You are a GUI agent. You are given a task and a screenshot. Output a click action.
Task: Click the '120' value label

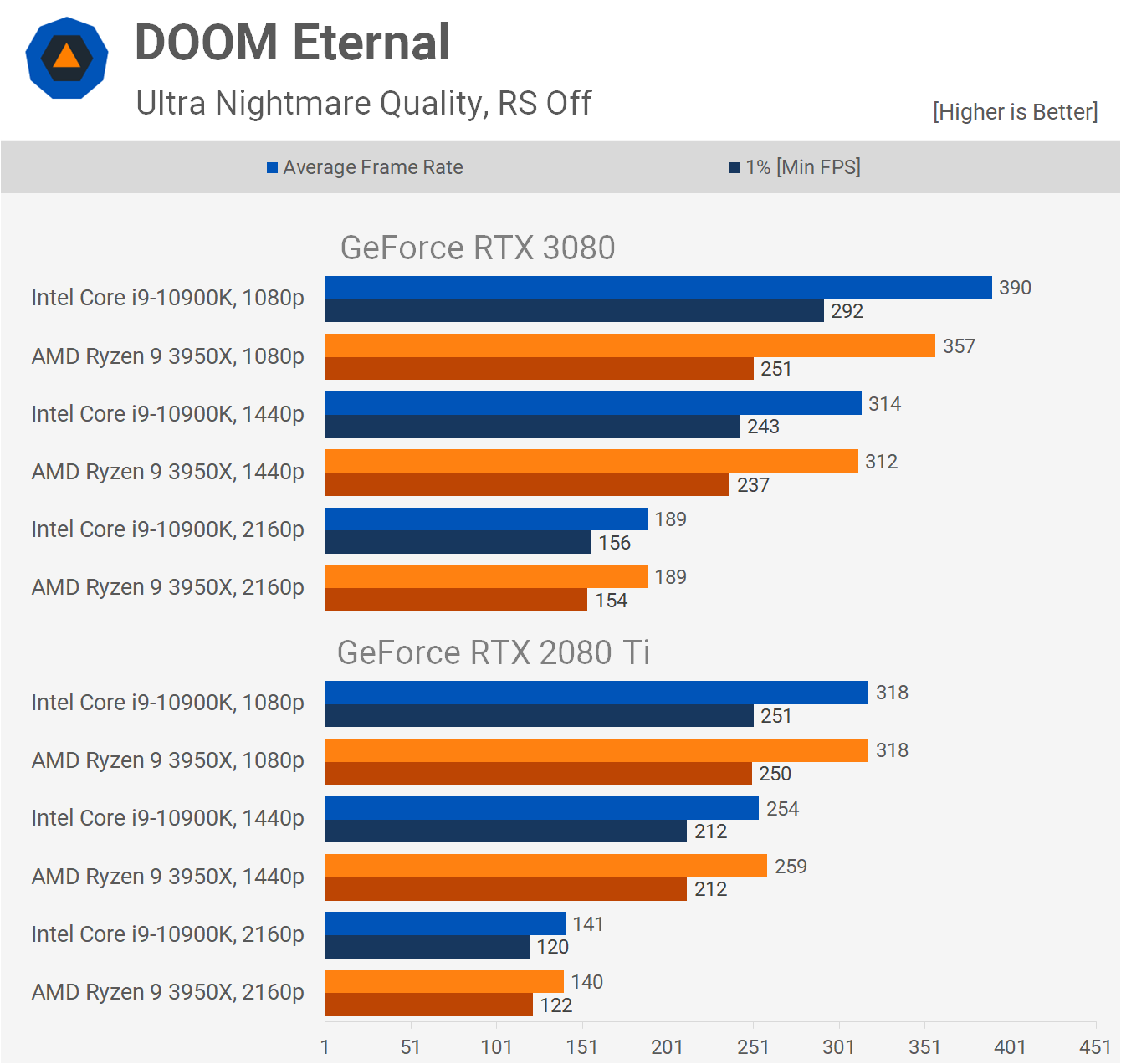tap(552, 947)
